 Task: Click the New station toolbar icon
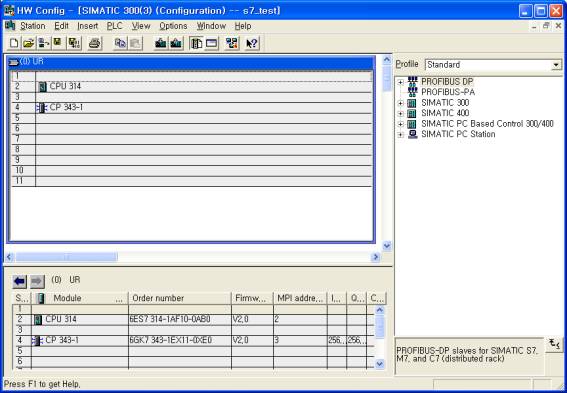14,43
